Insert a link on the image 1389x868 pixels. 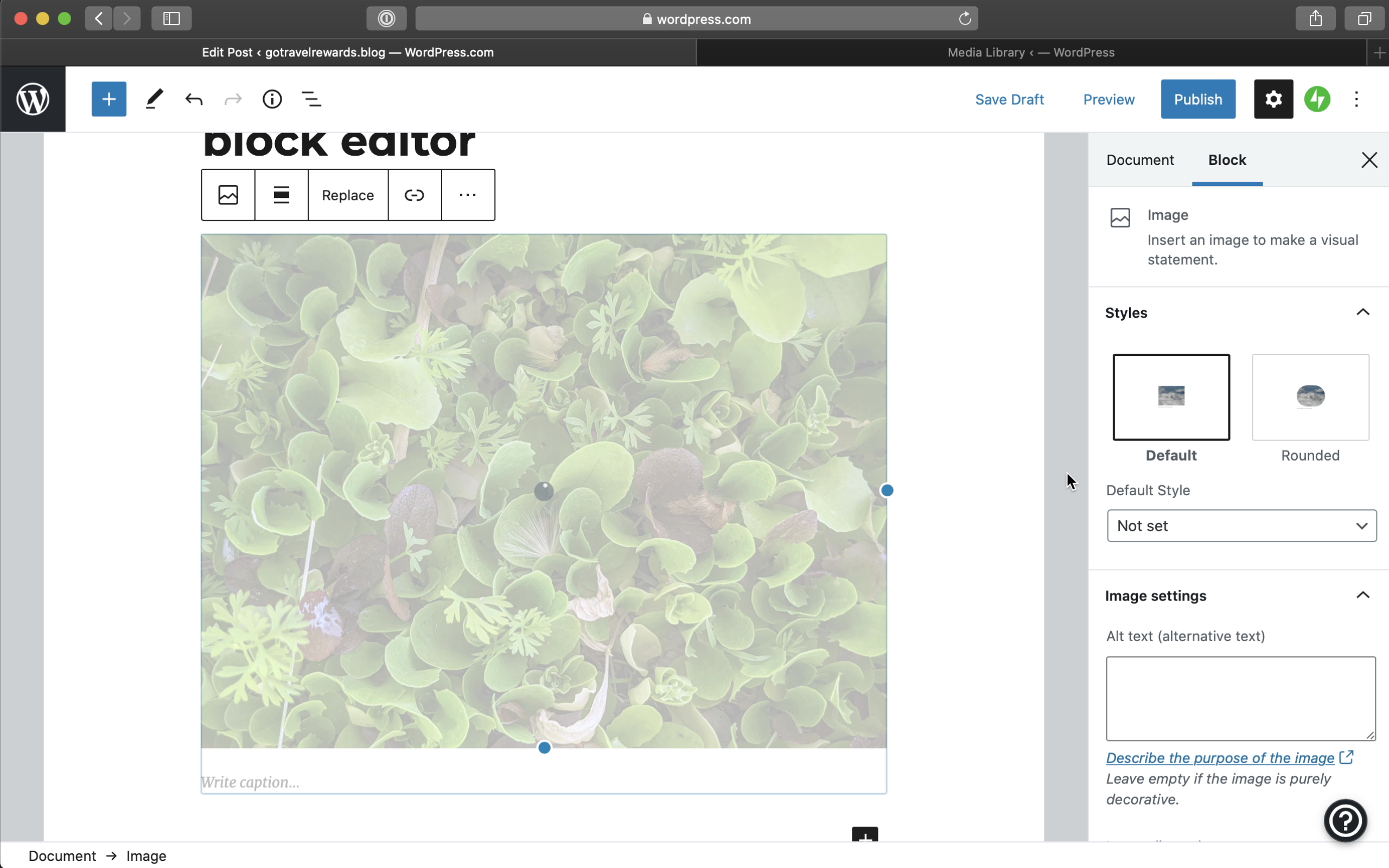415,195
